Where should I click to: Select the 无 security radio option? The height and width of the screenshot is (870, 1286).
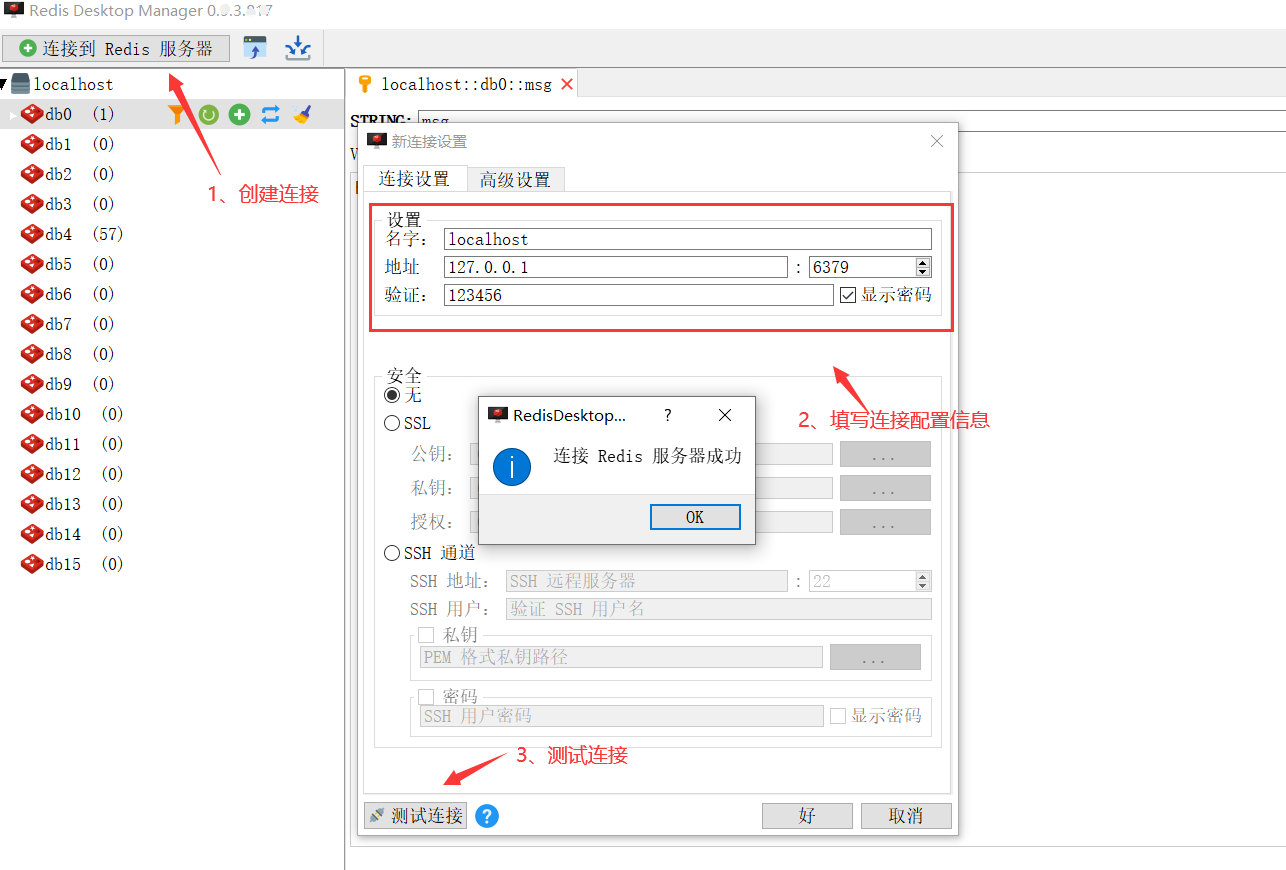pyautogui.click(x=392, y=395)
